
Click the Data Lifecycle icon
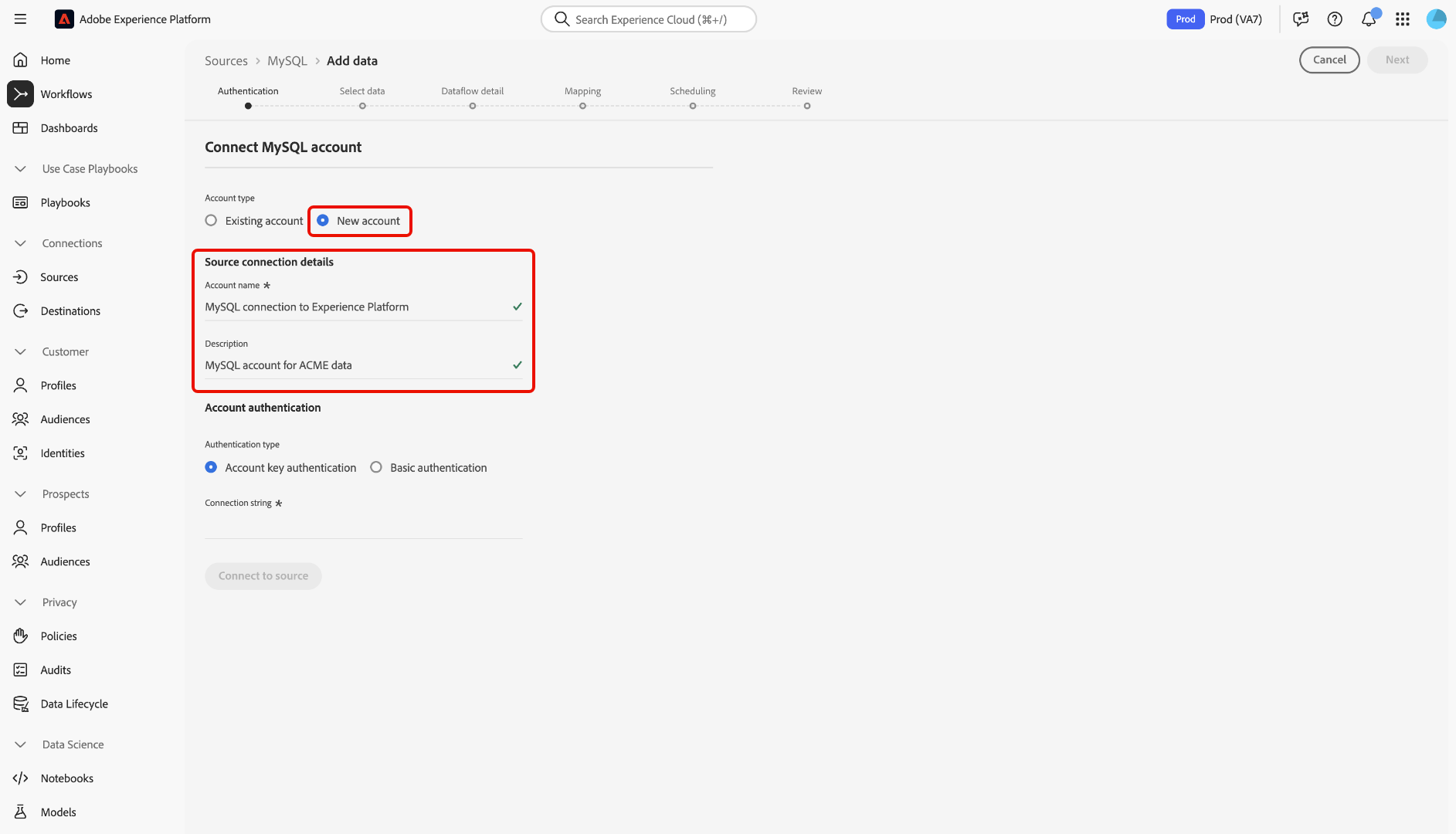(x=21, y=704)
